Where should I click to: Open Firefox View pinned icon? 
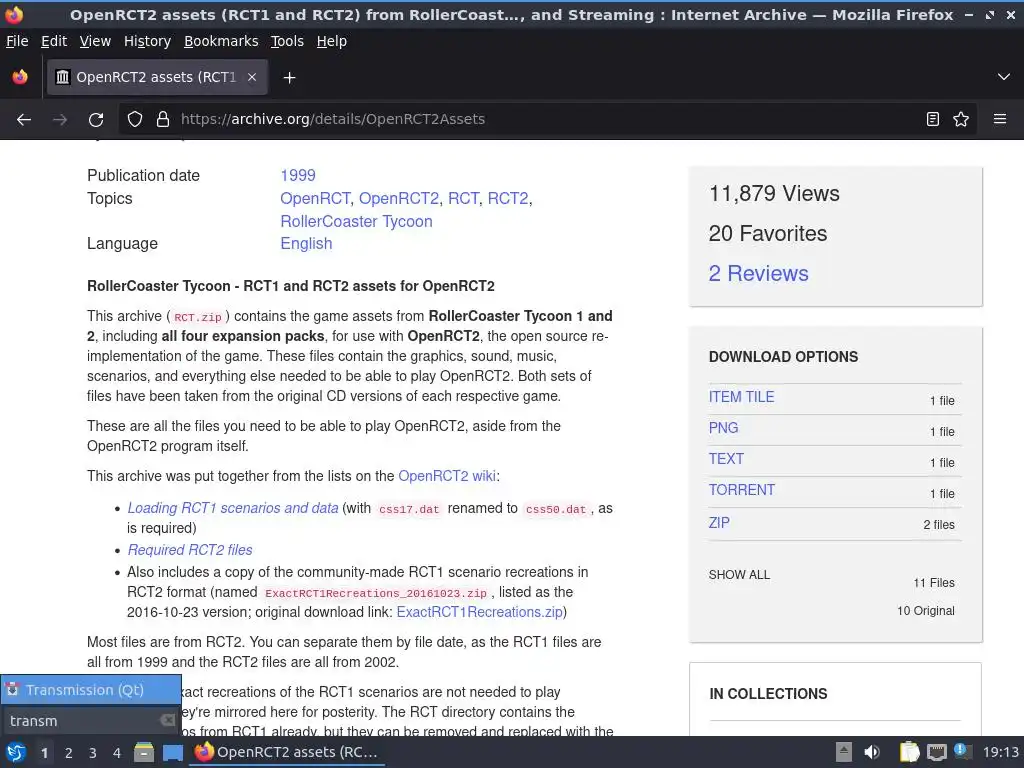click(20, 77)
